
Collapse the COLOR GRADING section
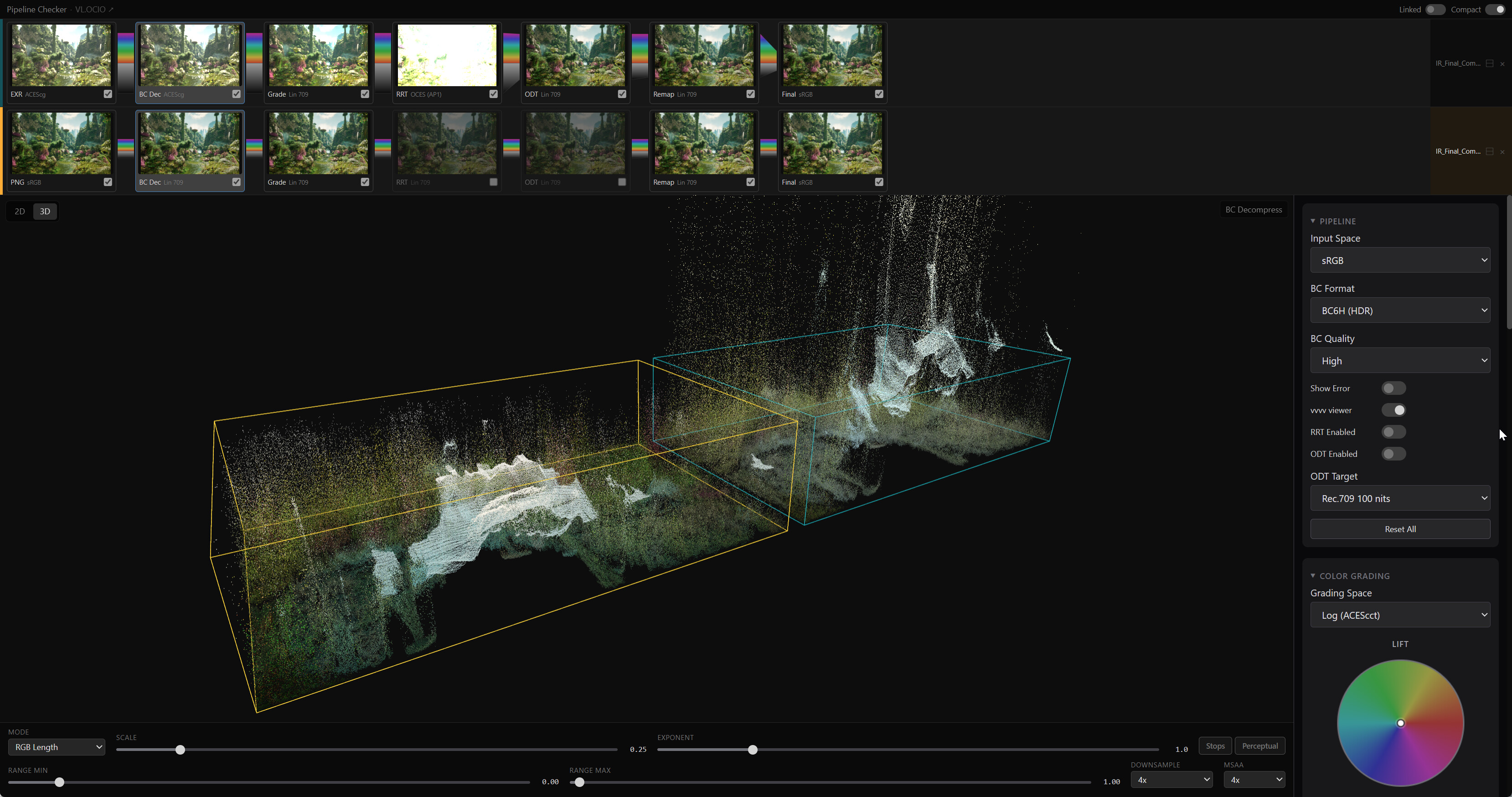pyautogui.click(x=1313, y=576)
